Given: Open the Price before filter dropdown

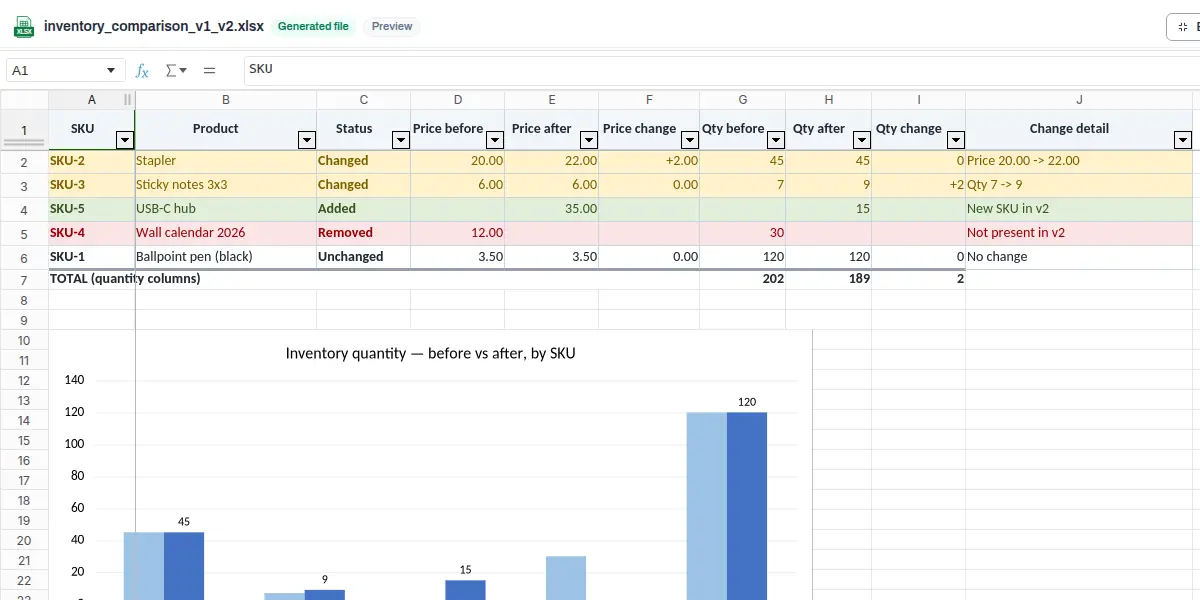Looking at the screenshot, I should 495,140.
